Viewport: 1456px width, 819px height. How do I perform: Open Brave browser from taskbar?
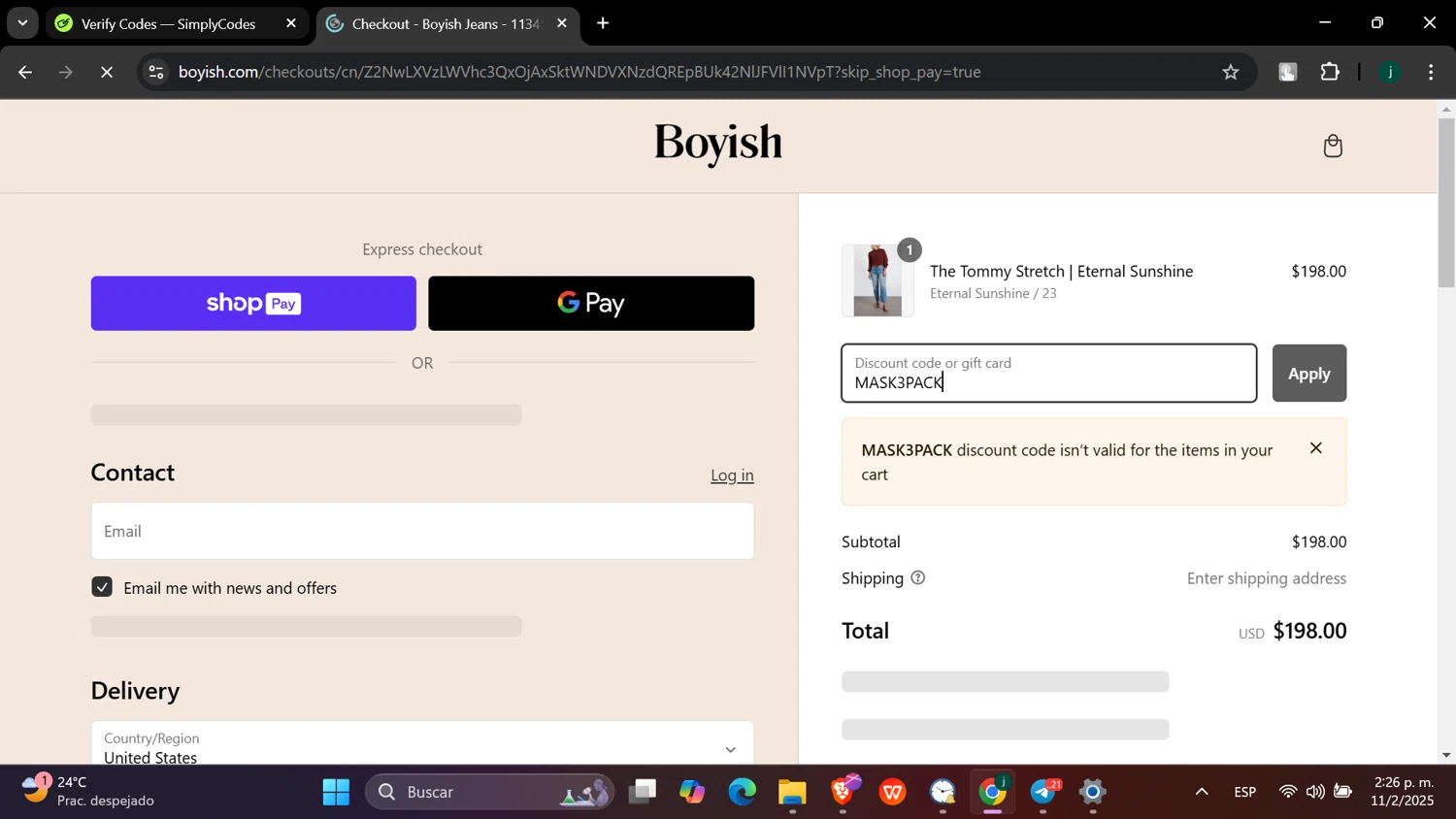pos(843,792)
